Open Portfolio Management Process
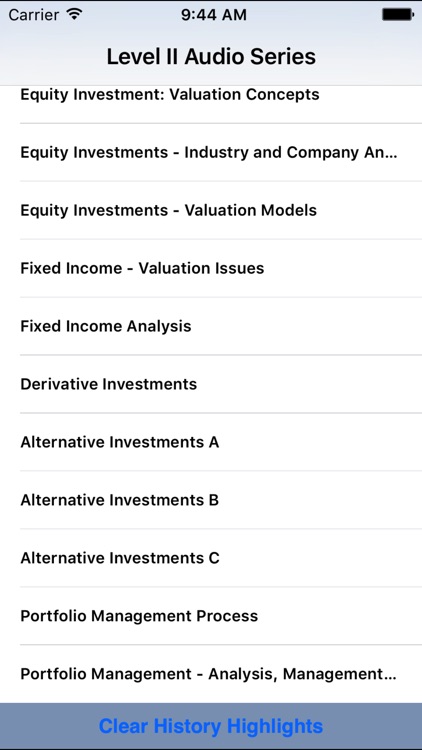The width and height of the screenshot is (422, 750). click(x=211, y=615)
